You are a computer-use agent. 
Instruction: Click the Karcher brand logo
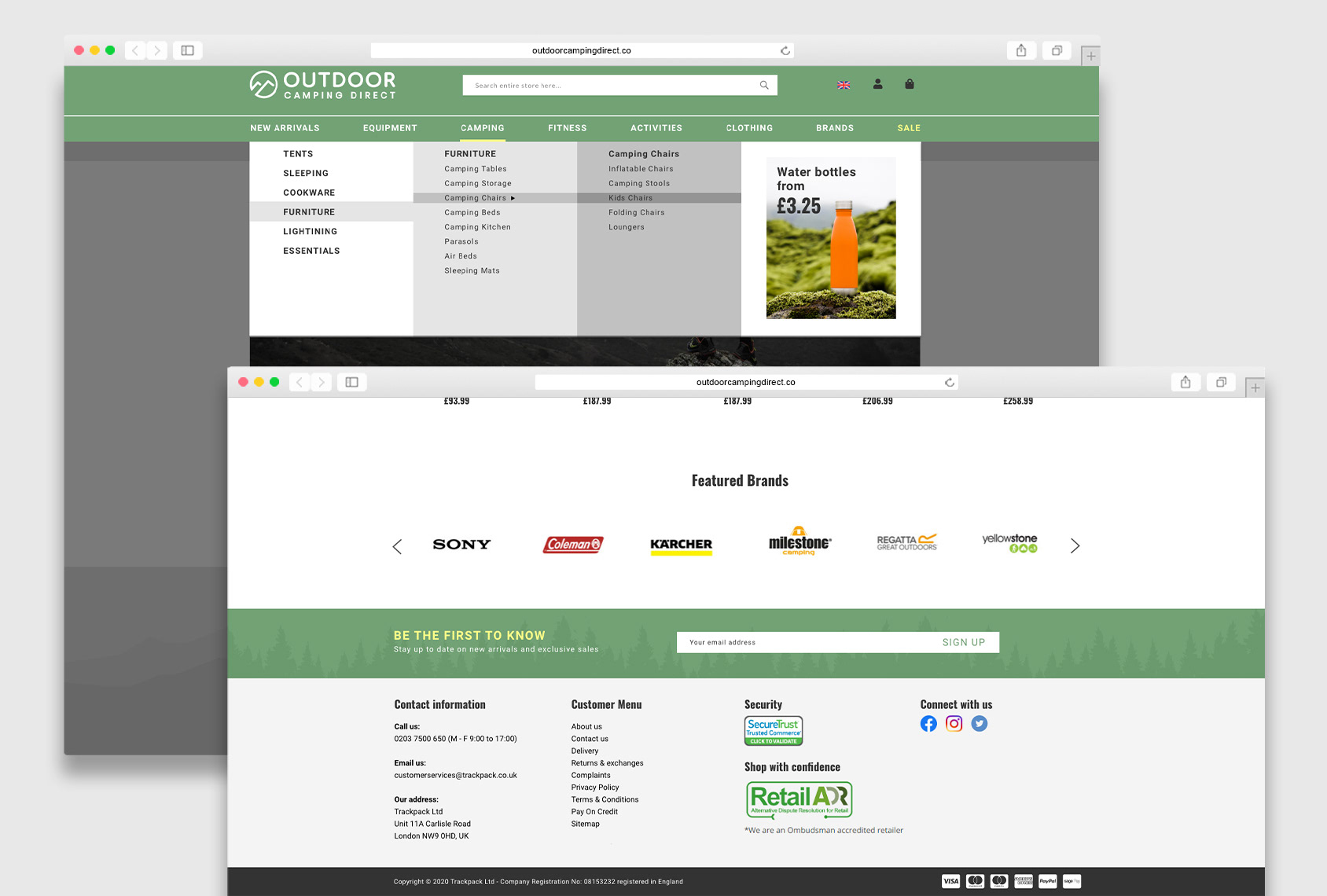point(681,546)
